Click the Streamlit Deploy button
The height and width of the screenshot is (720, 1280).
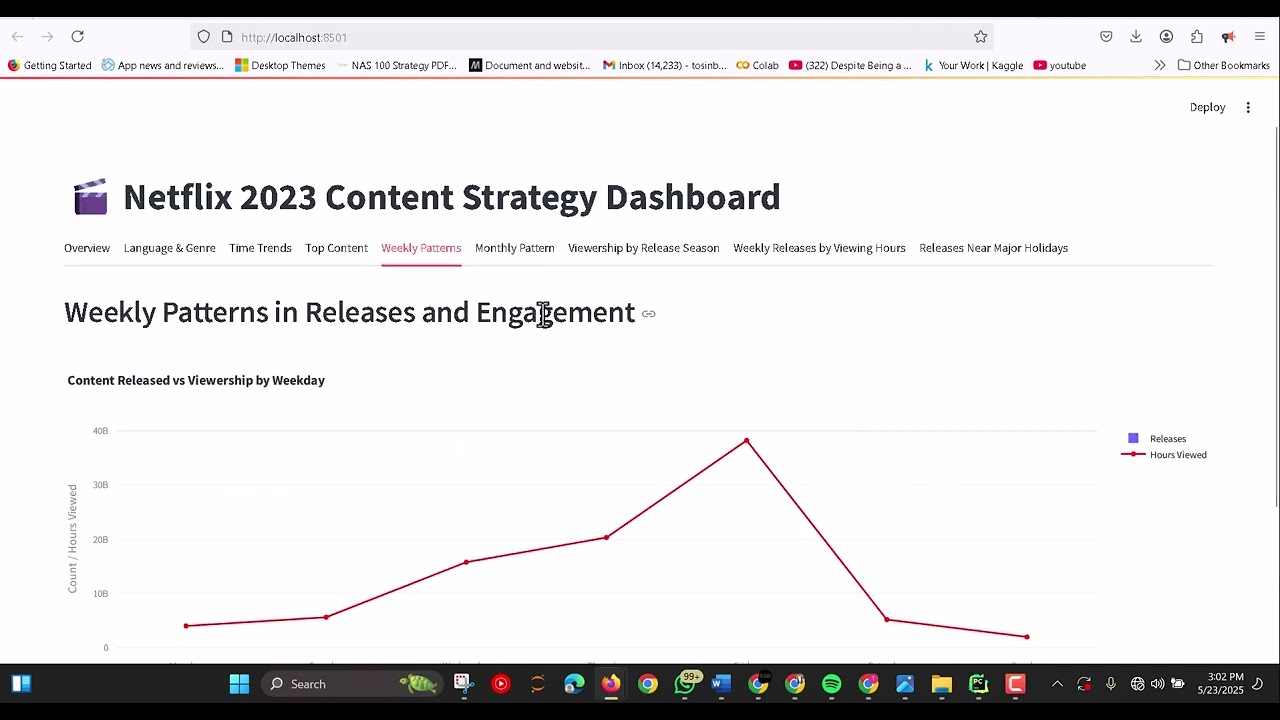click(1207, 107)
